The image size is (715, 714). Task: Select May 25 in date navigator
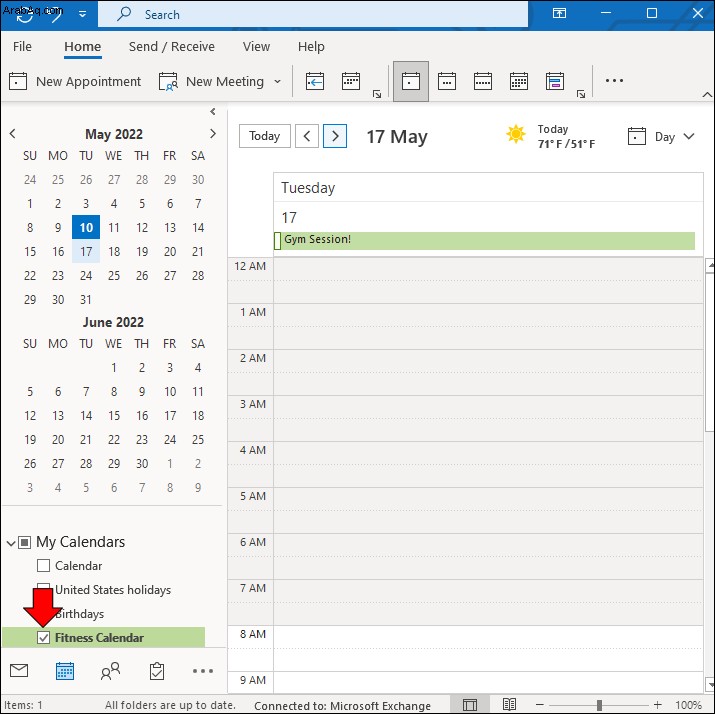pyautogui.click(x=114, y=275)
